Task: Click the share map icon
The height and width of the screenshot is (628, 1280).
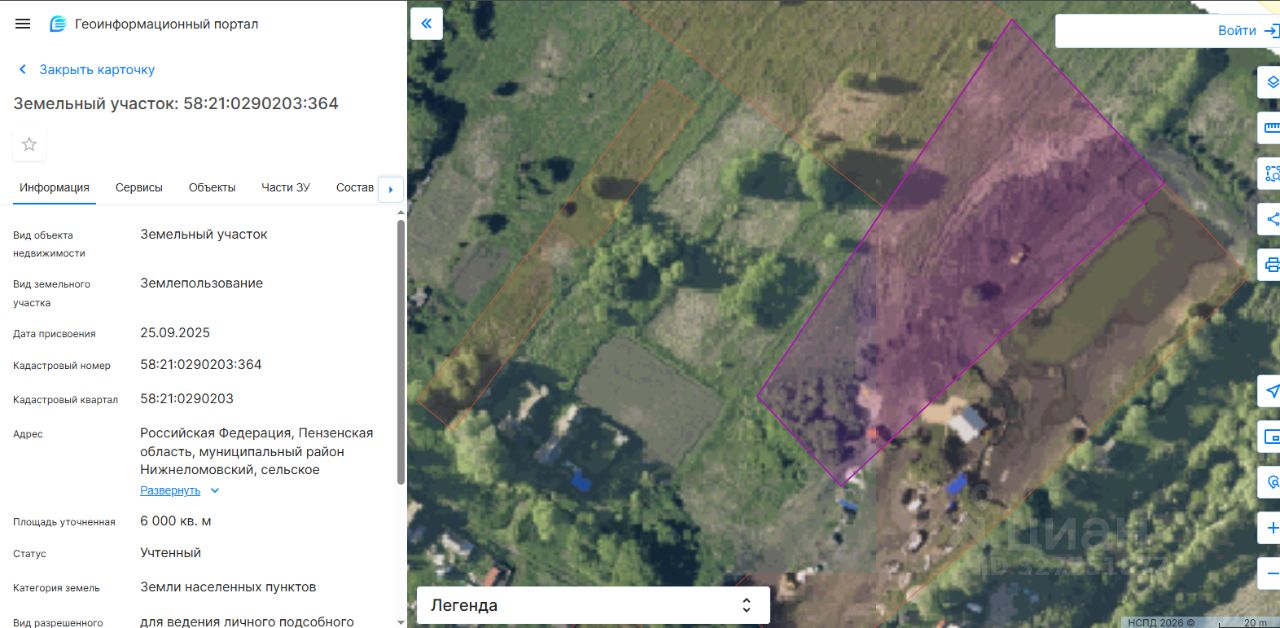Action: point(1271,219)
